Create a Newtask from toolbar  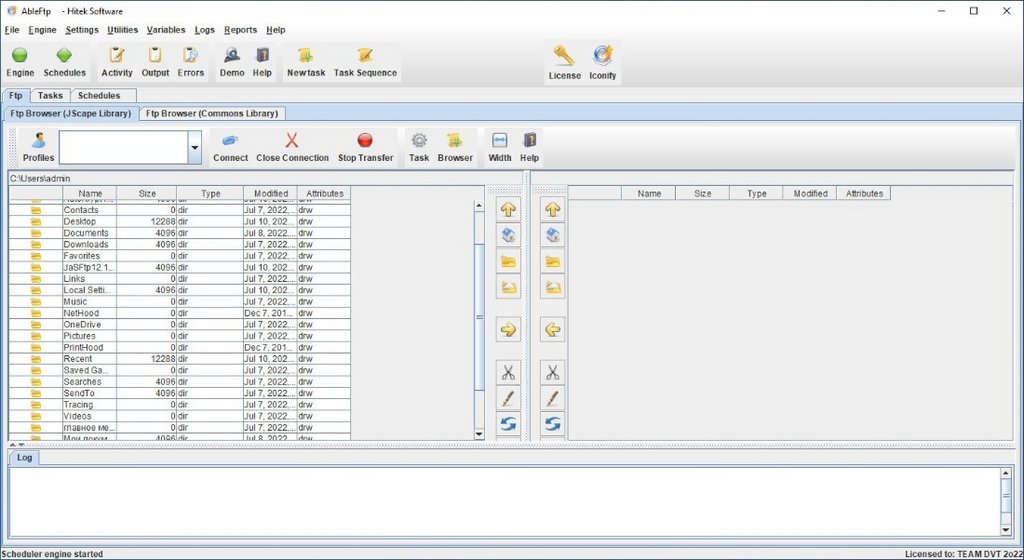pos(306,63)
